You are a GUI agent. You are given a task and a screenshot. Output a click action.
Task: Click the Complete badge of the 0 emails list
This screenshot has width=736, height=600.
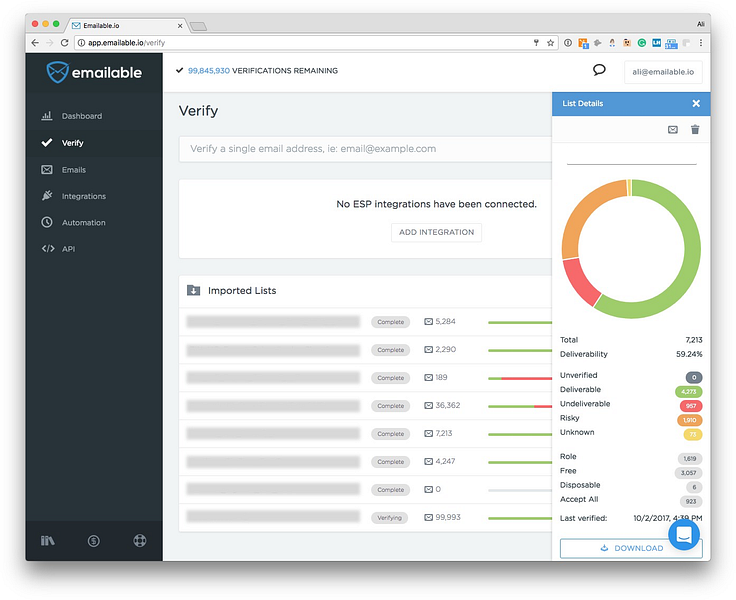(x=391, y=490)
